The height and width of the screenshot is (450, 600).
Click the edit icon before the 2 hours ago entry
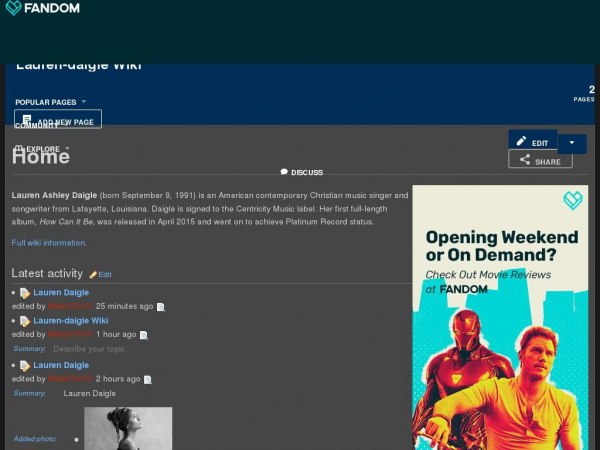point(25,366)
